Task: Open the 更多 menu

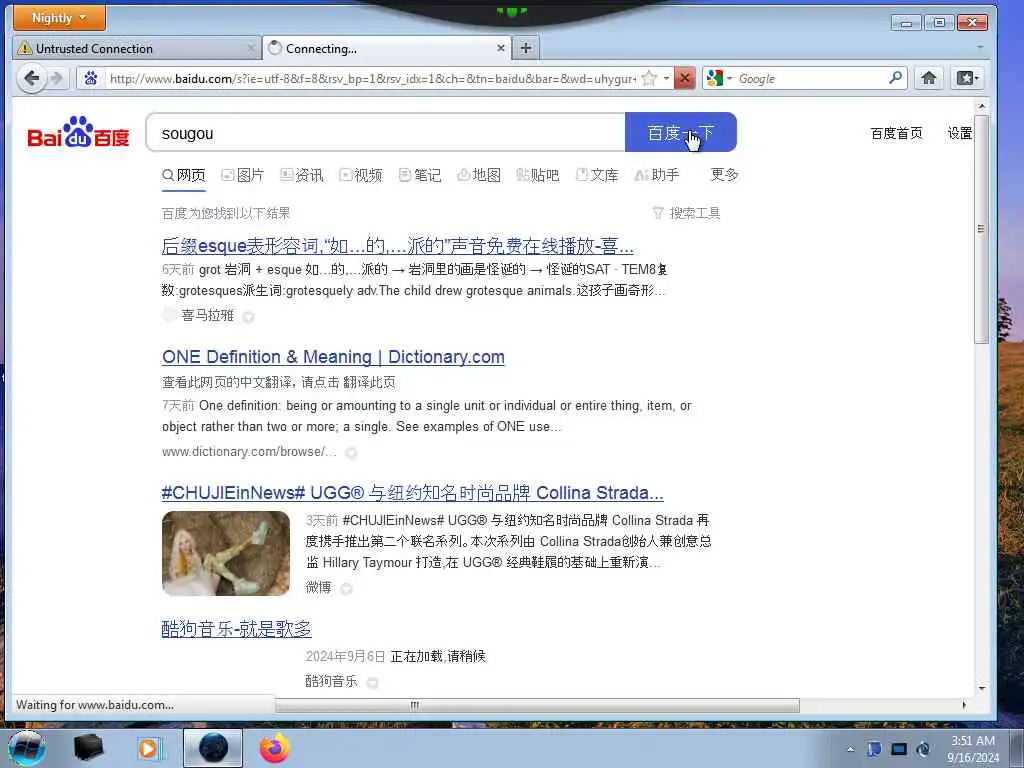Action: pos(724,174)
